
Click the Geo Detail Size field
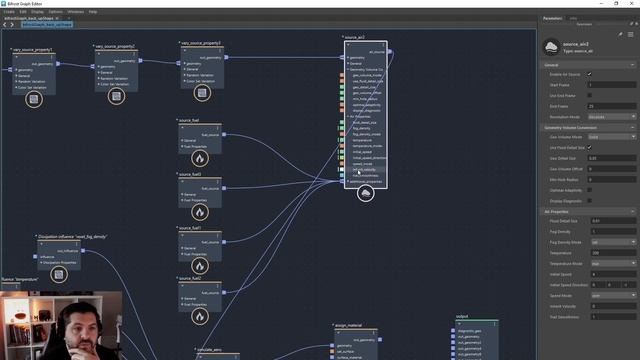click(x=611, y=158)
